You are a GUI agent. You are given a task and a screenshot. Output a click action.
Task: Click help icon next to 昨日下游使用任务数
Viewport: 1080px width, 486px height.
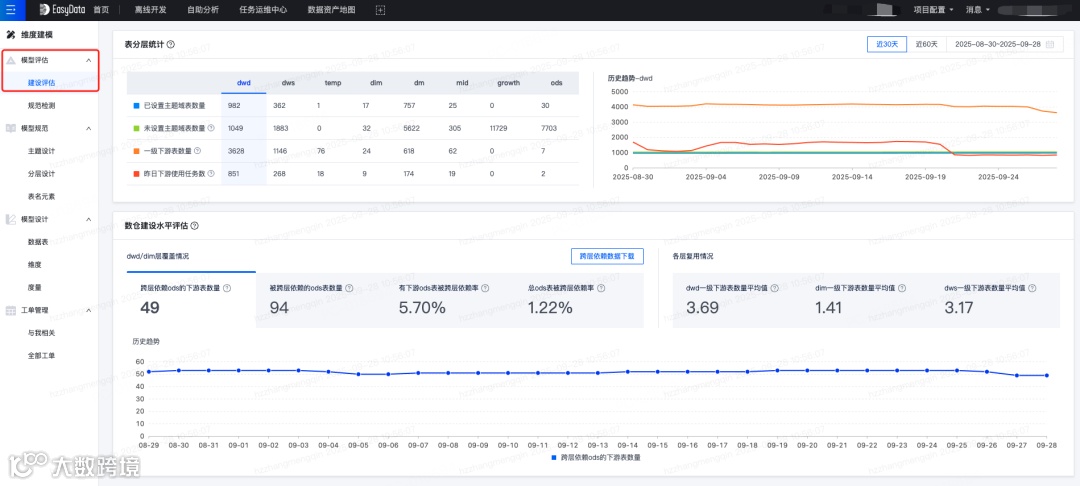211,173
